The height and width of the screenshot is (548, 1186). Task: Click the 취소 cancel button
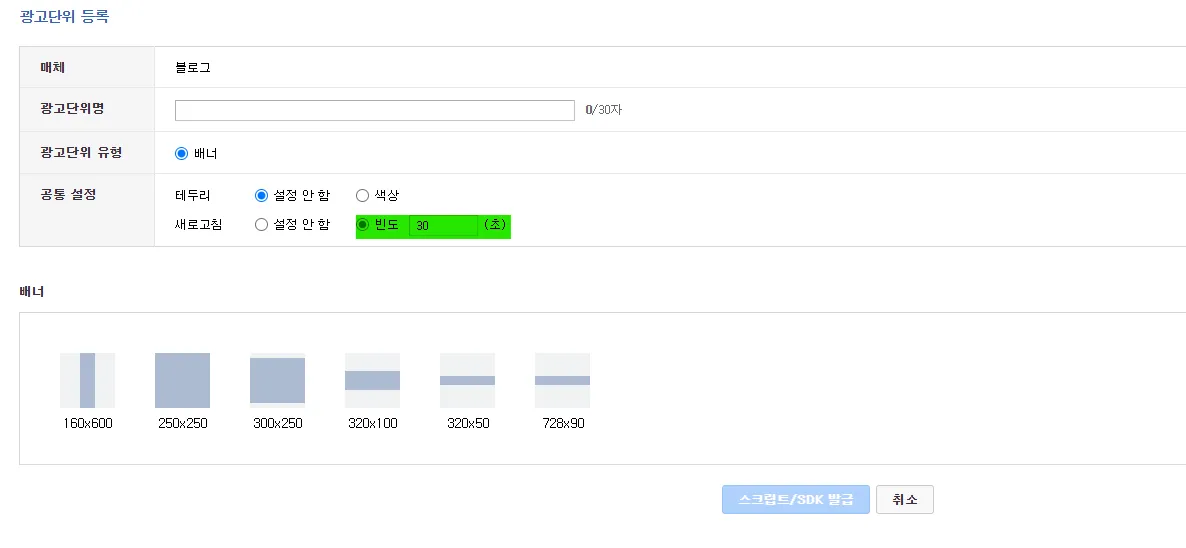[x=904, y=500]
